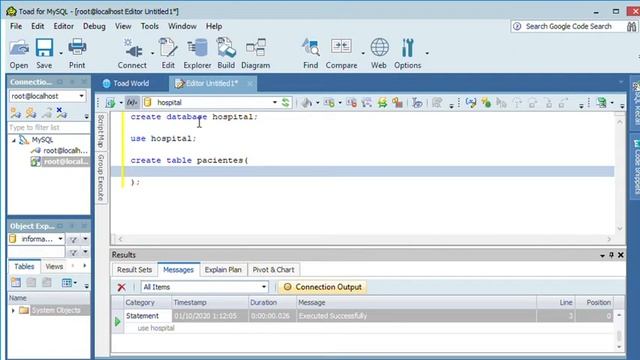Clear messages with the red X icon
This screenshot has width=640, height=360.
121,287
